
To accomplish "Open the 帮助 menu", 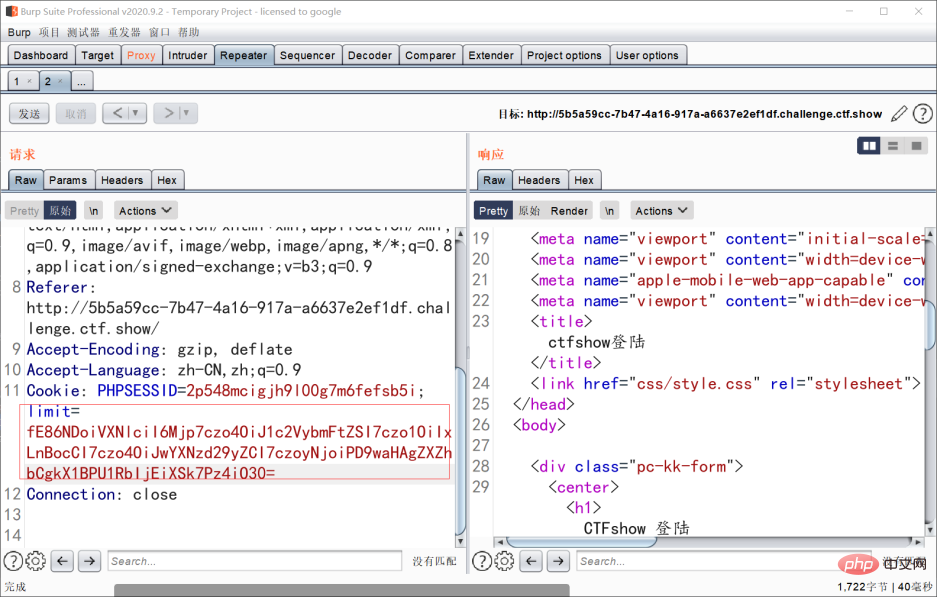I will click(x=189, y=32).
